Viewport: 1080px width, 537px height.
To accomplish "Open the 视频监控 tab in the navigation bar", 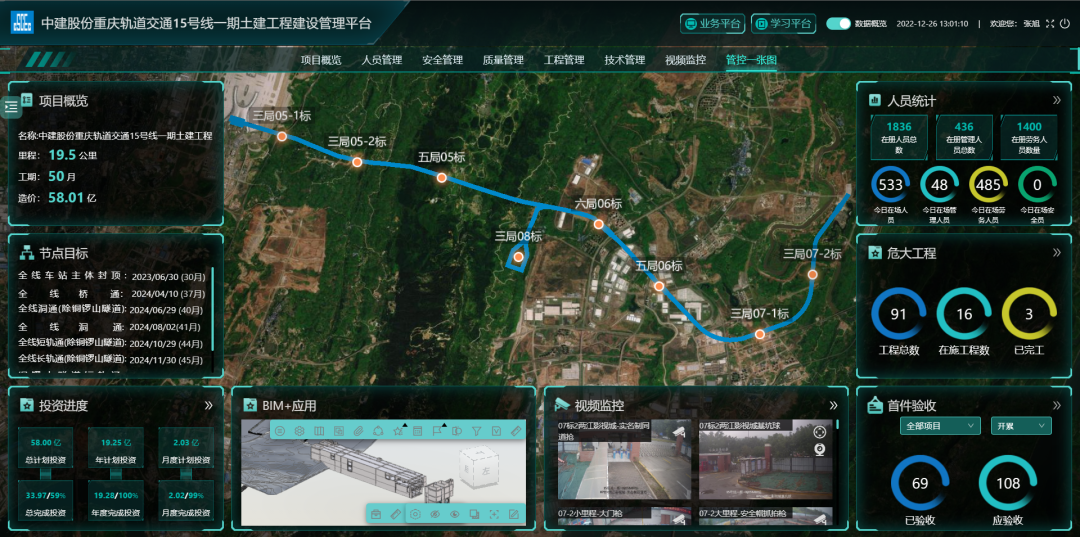I will (685, 60).
